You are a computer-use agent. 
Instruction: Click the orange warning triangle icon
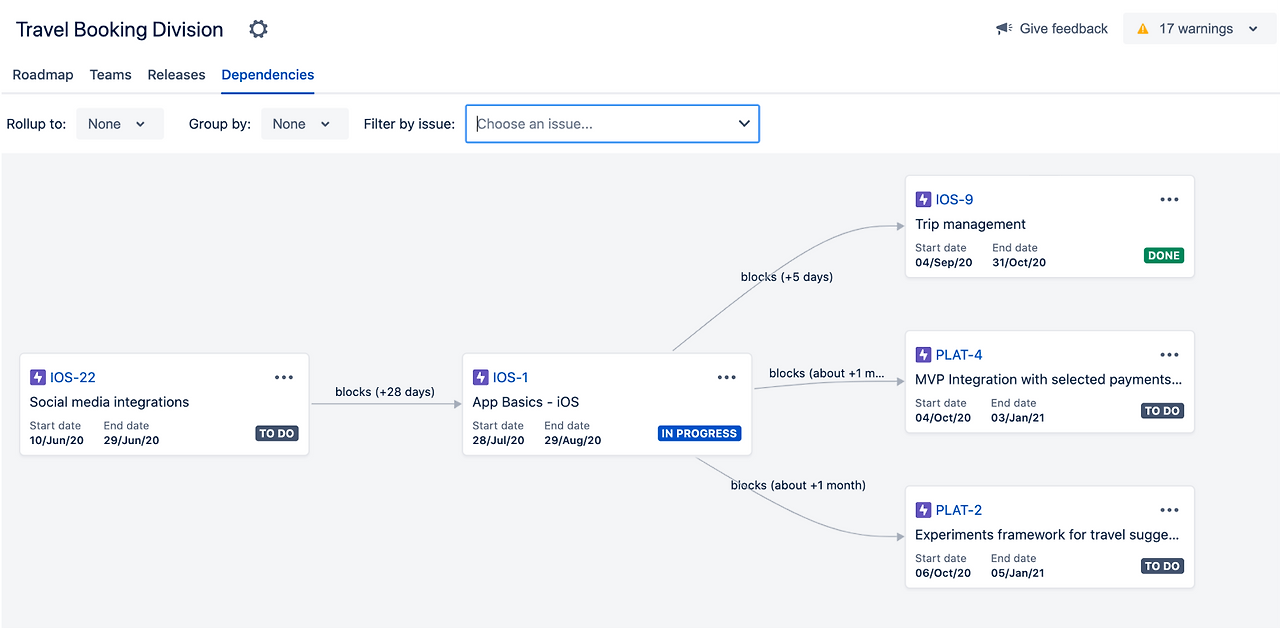[1143, 29]
